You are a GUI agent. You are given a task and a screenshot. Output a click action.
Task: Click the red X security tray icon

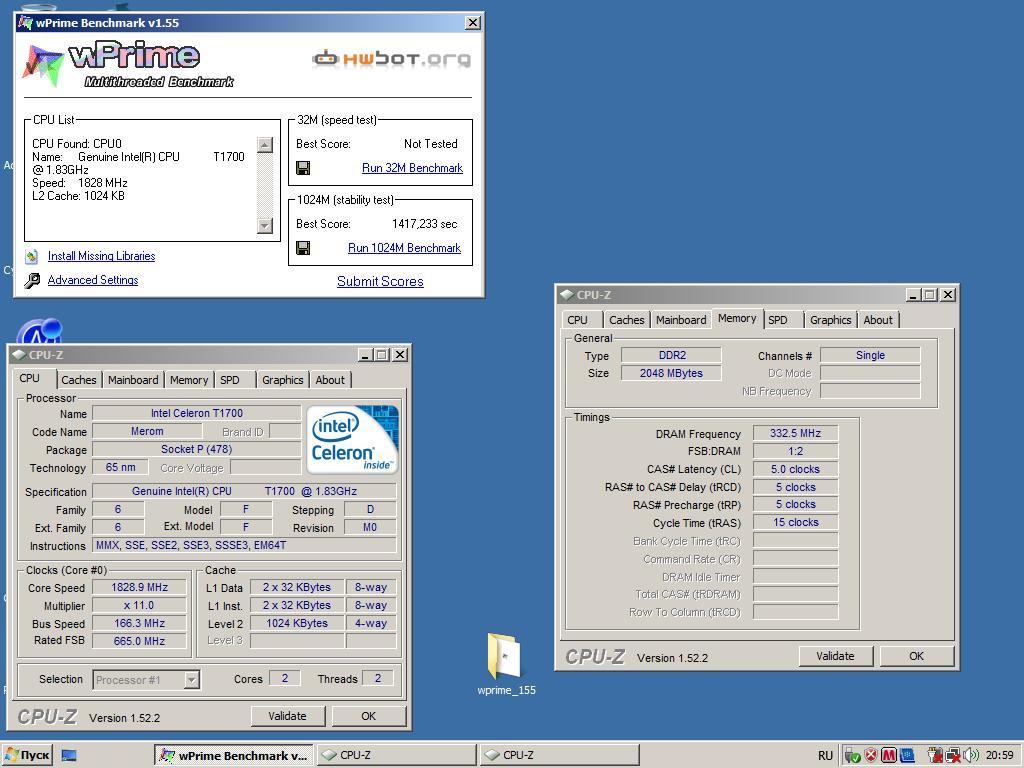(871, 756)
